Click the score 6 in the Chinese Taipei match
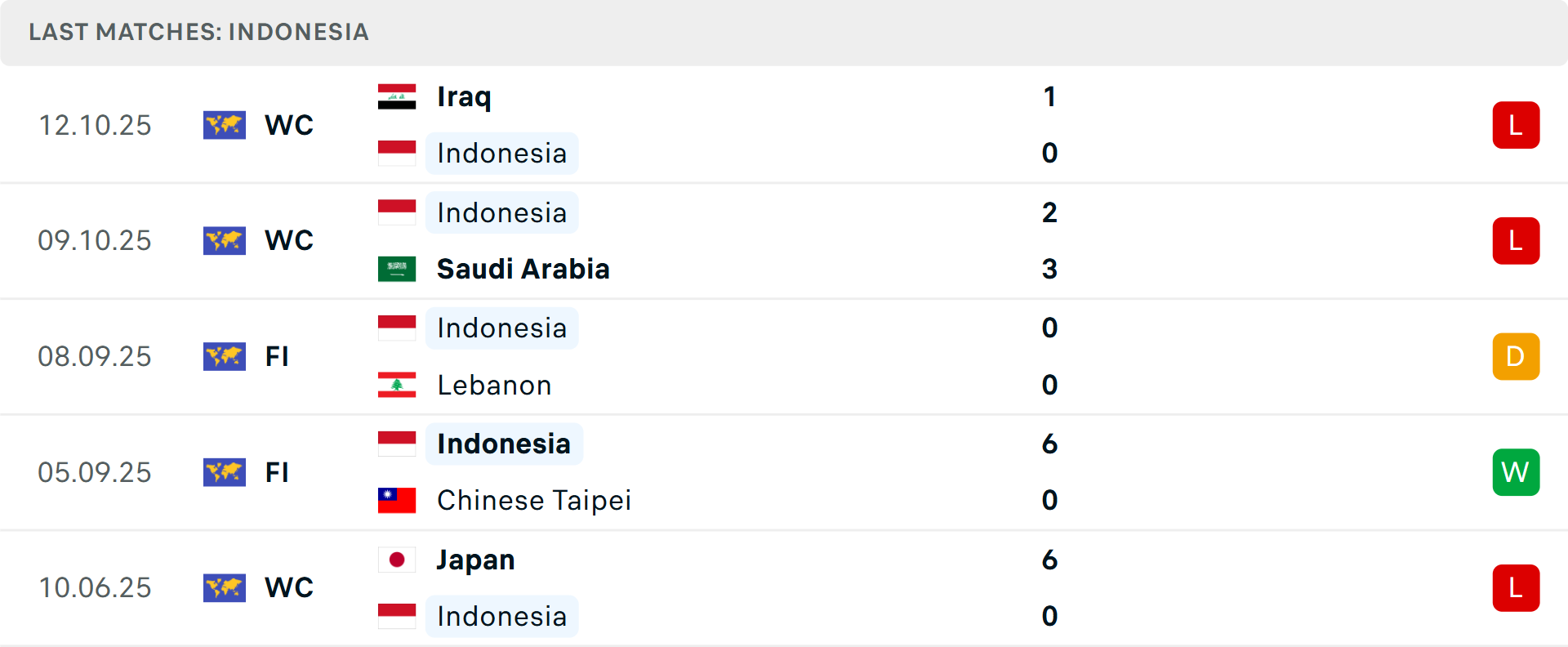Screen dimensions: 1568x647 (1050, 445)
